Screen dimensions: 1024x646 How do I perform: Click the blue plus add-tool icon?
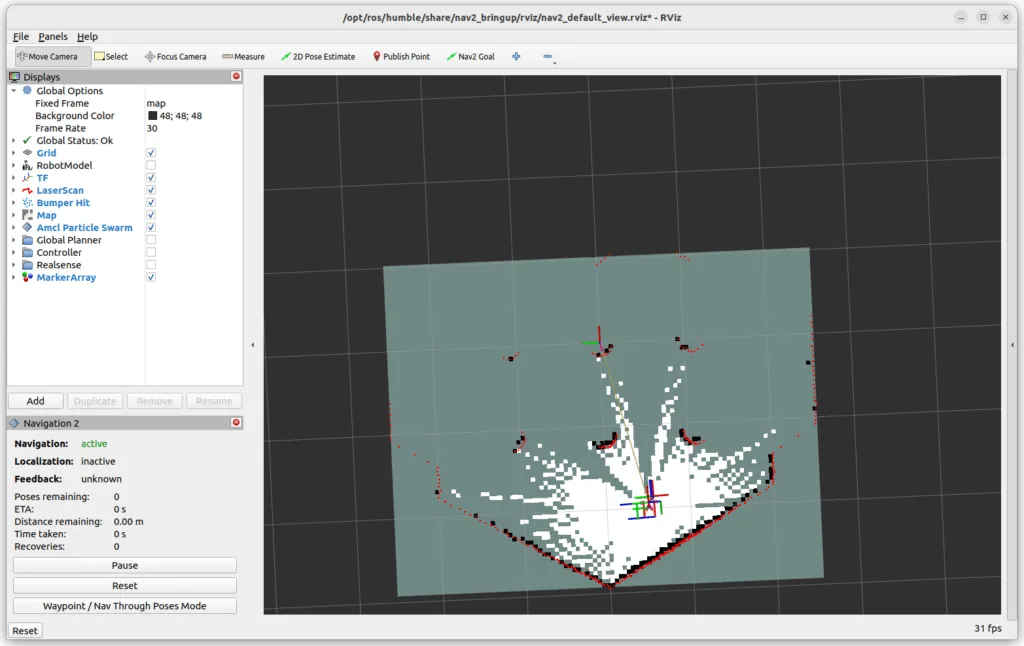[x=516, y=57]
